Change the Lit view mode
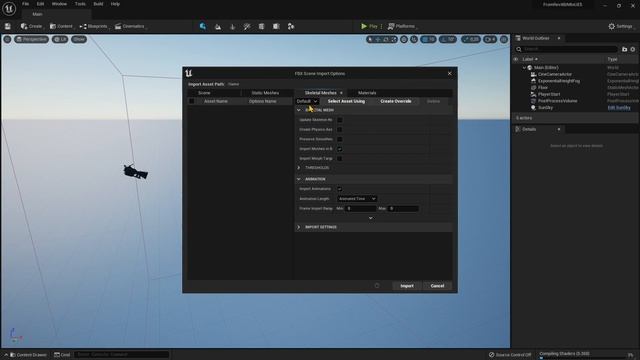 [x=60, y=39]
